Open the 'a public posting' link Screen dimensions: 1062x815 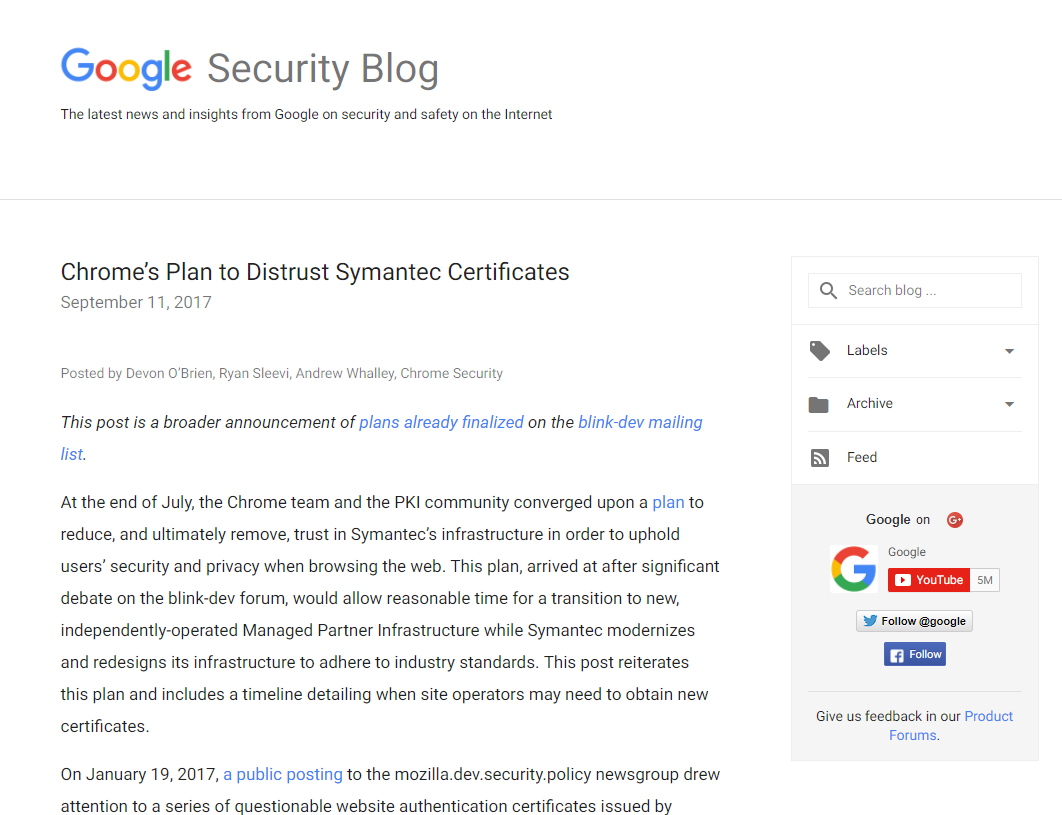(x=283, y=774)
